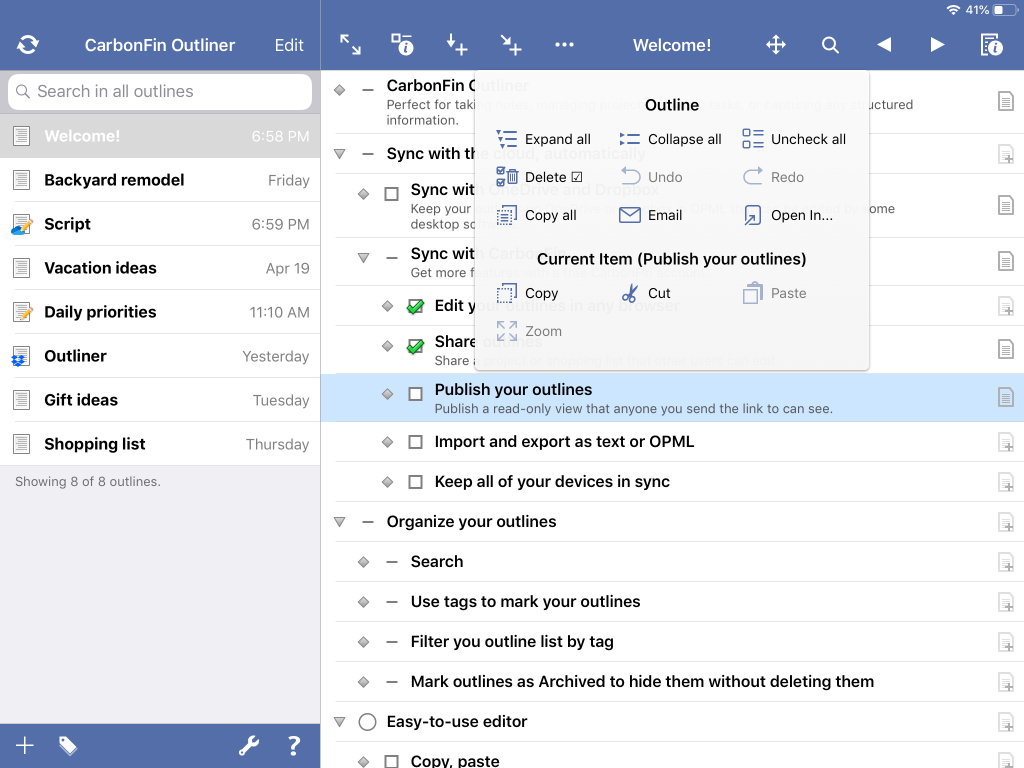This screenshot has width=1024, height=768.
Task: Tap the three-dots more options icon
Action: point(564,44)
